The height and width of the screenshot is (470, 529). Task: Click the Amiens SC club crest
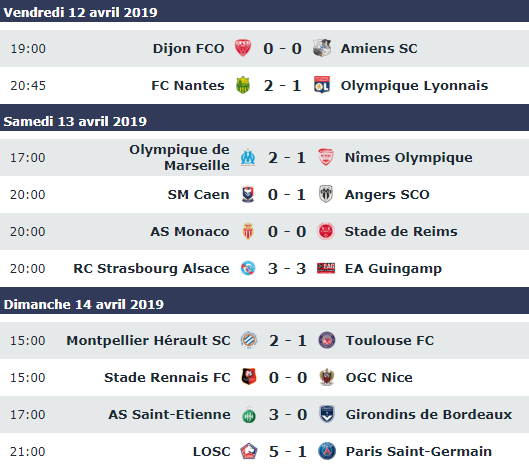click(322, 48)
